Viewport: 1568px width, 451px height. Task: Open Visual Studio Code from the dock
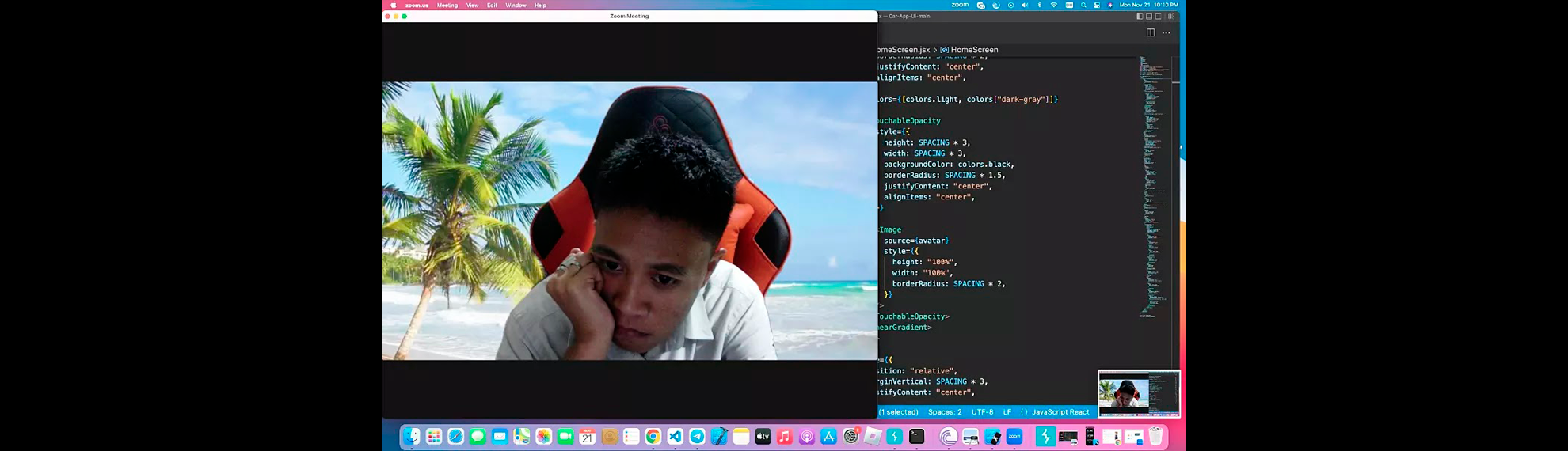pos(675,437)
